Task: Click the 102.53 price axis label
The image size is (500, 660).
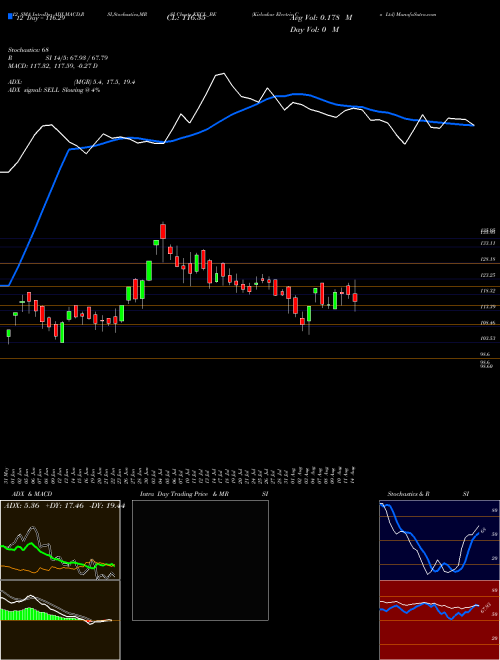Action: [488, 338]
